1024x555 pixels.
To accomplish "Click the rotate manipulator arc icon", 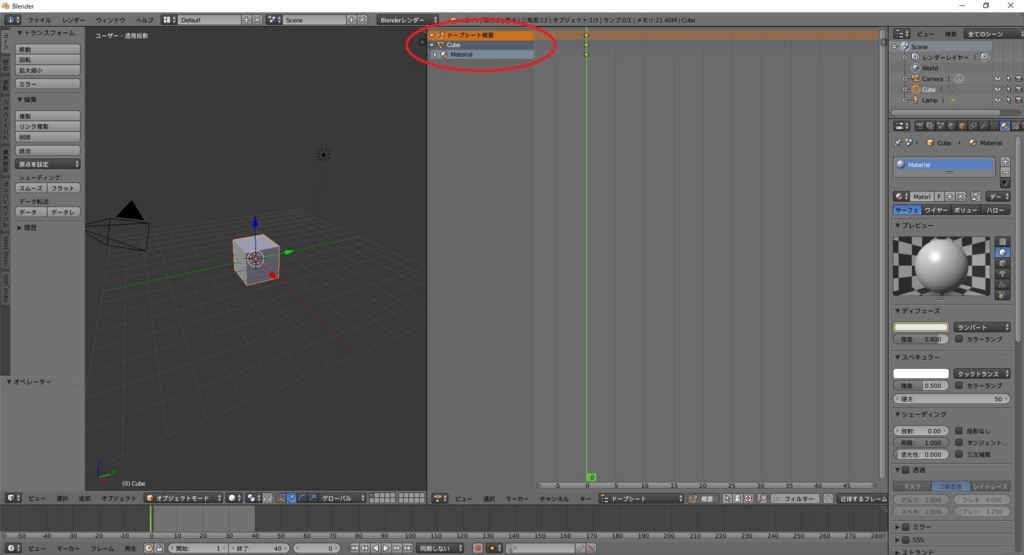I will [x=302, y=498].
